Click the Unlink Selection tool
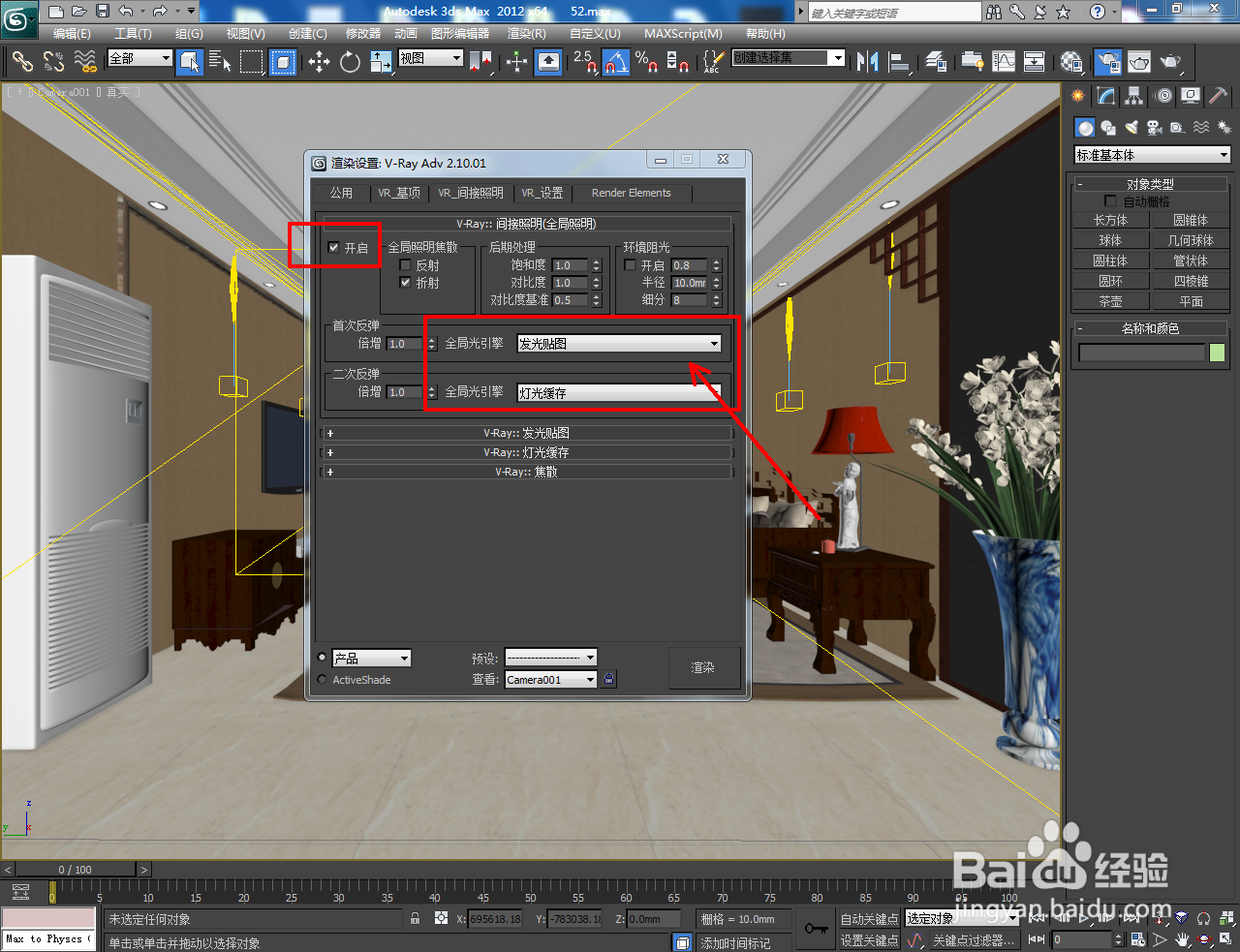The width and height of the screenshot is (1240, 952). click(54, 62)
